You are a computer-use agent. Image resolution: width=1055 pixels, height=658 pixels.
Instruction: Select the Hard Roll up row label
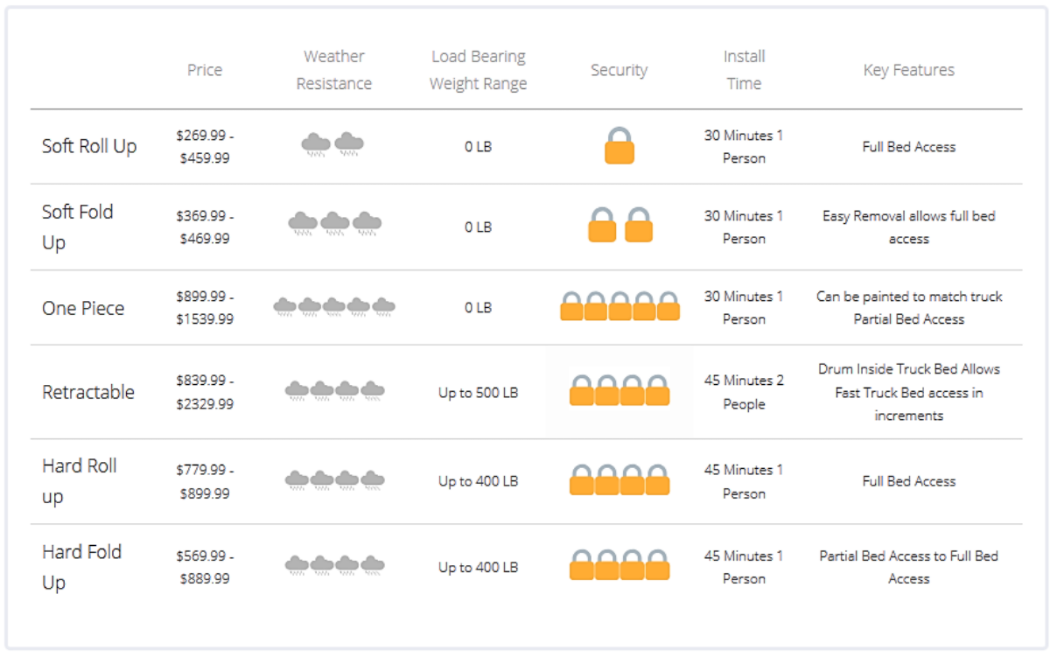pos(79,481)
